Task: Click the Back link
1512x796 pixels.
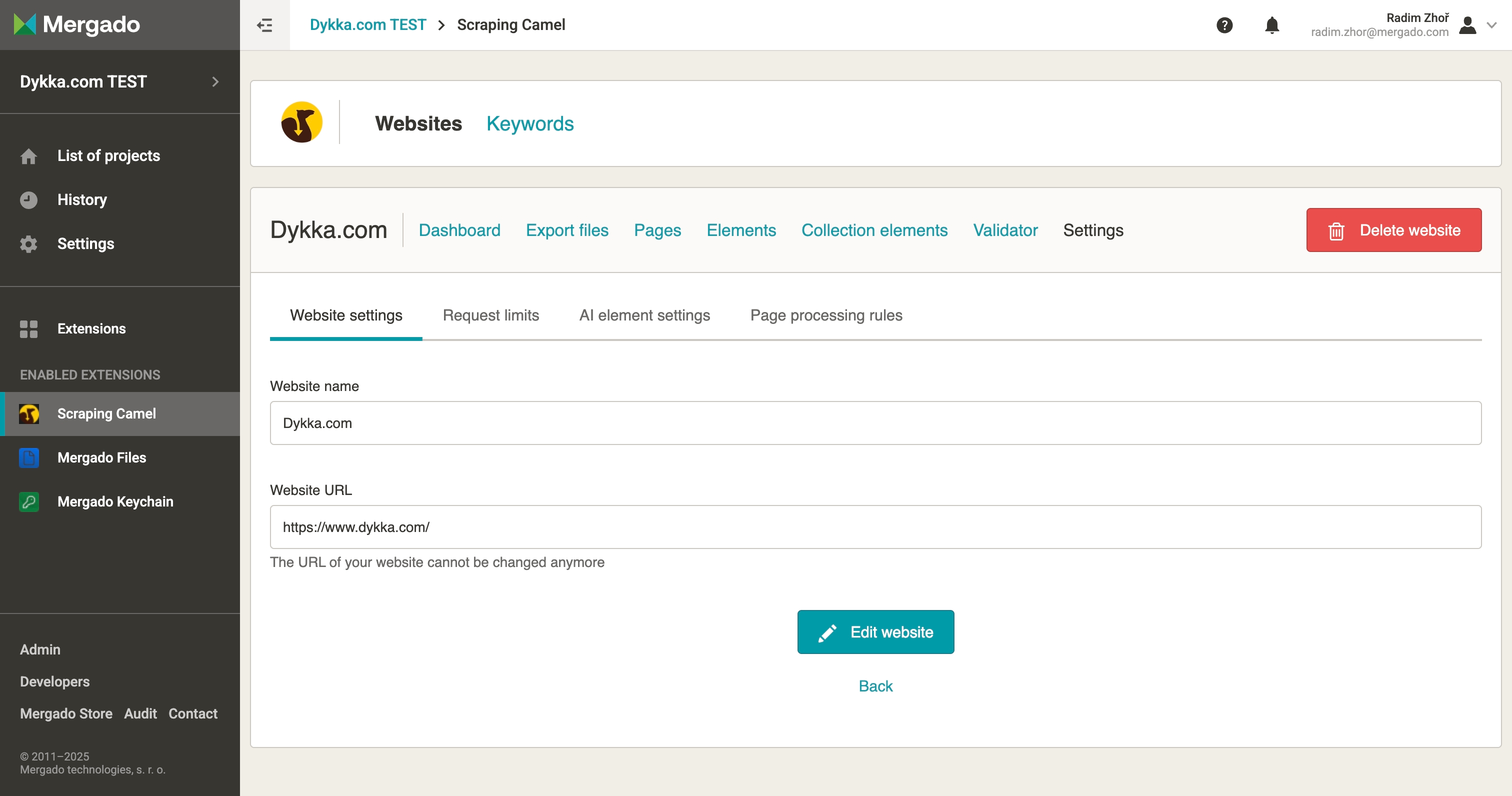Action: [x=875, y=685]
